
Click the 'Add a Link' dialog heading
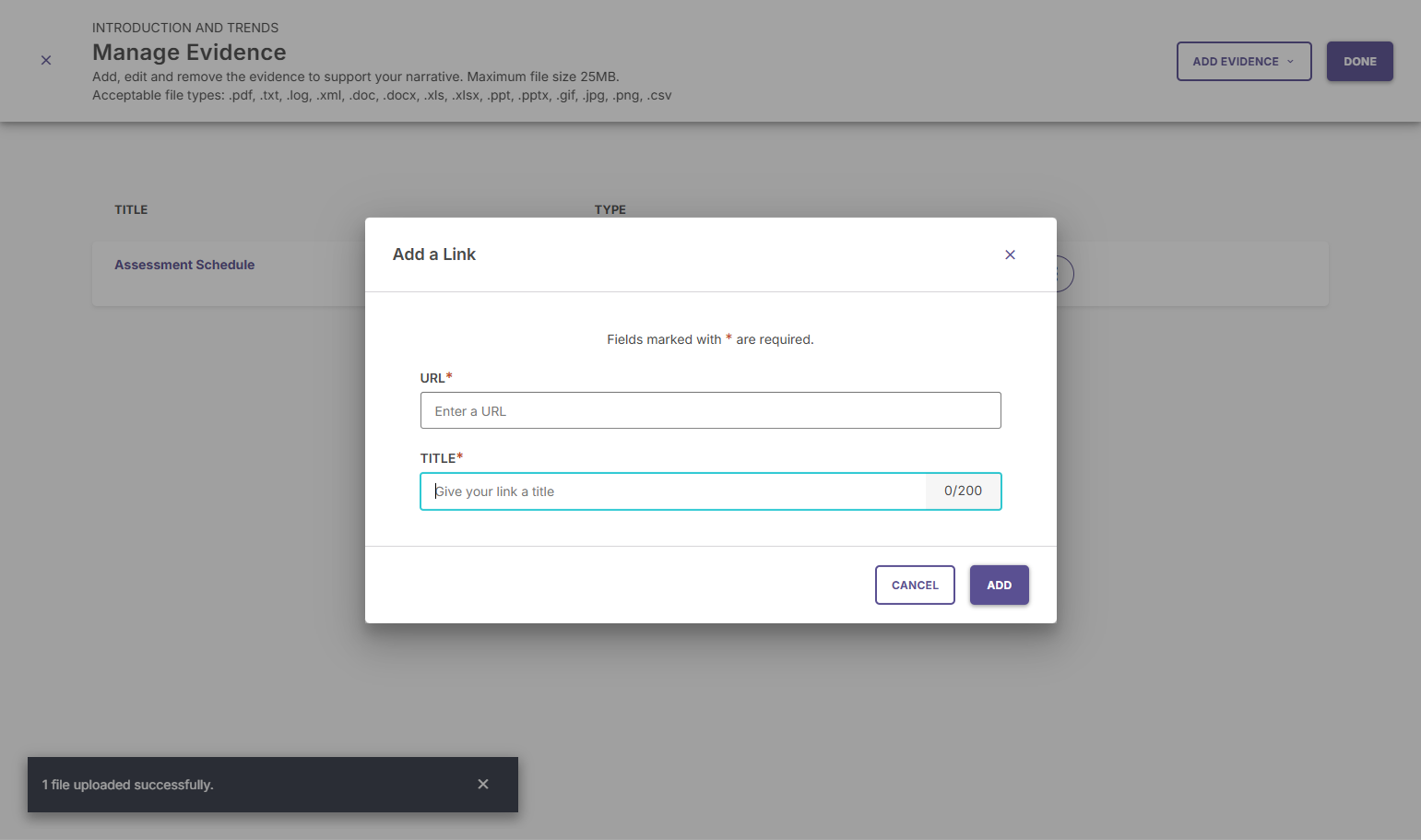coord(433,254)
